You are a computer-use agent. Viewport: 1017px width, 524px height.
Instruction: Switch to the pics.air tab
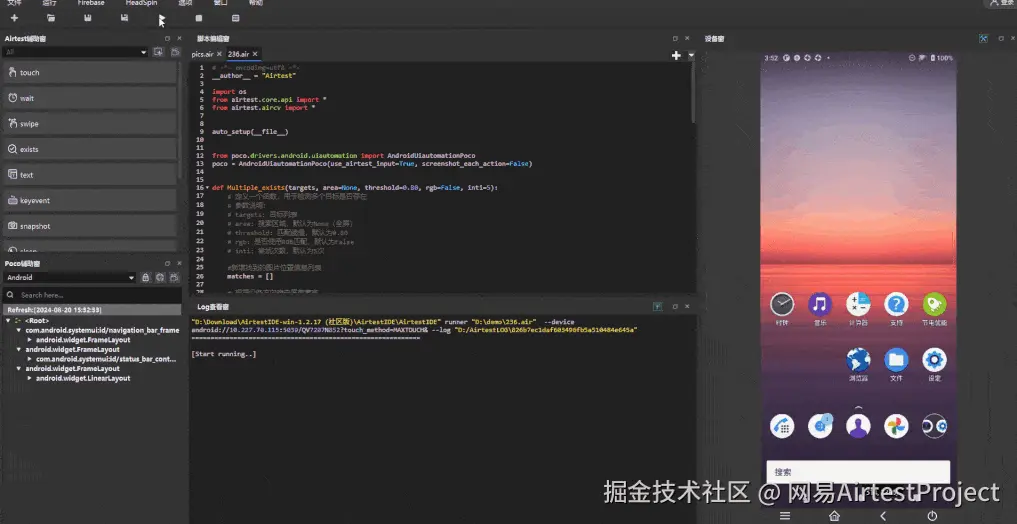202,54
